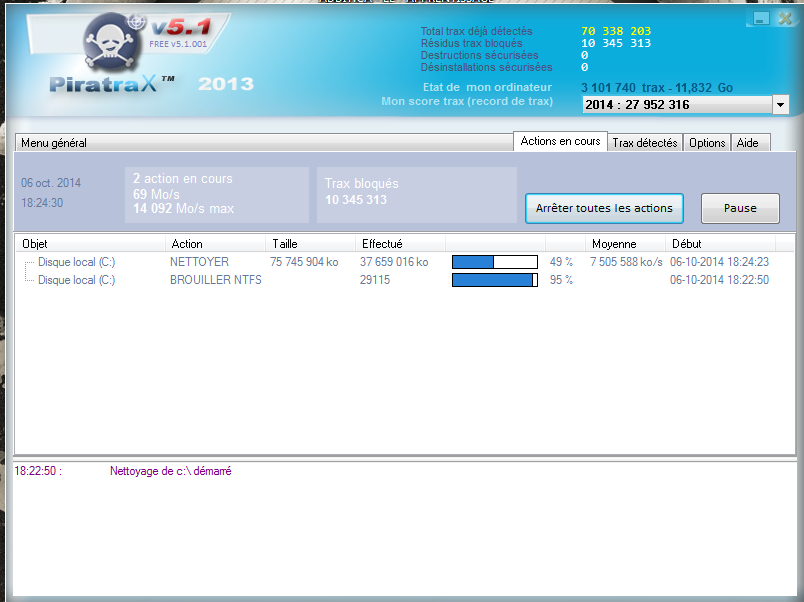Click the Effectué column header
This screenshot has height=602, width=804.
[400, 244]
